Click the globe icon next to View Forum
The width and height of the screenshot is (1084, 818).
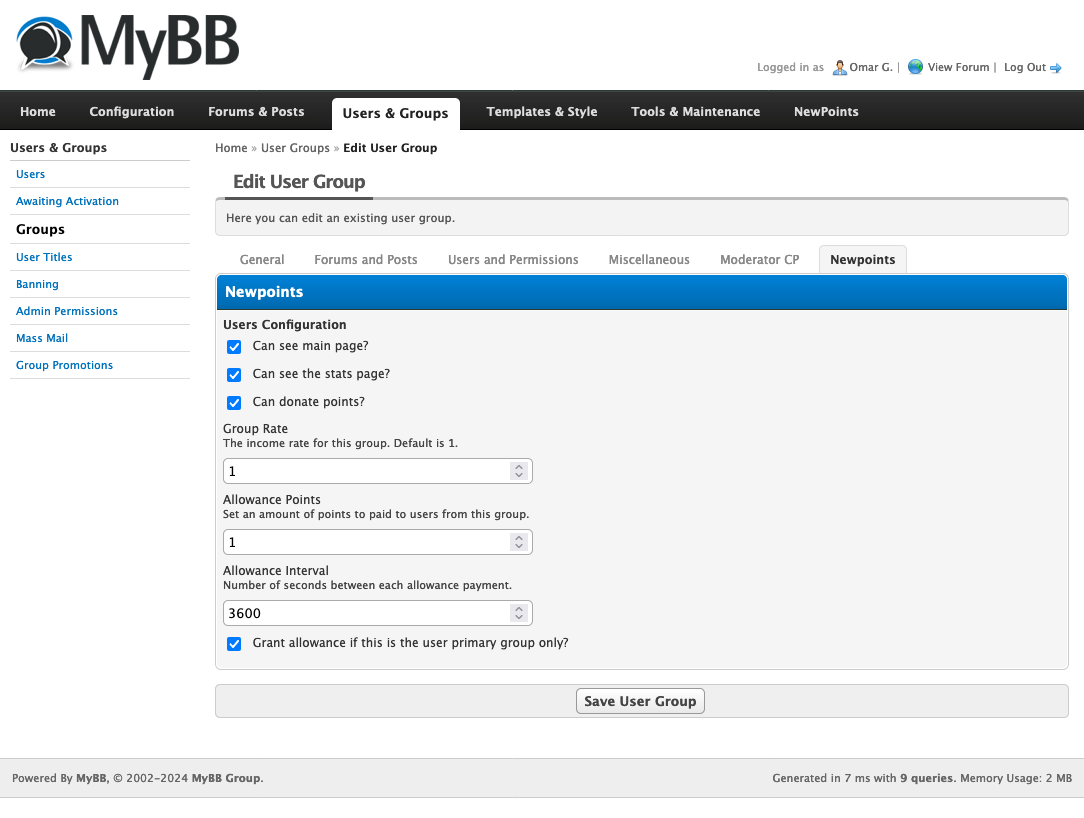tap(915, 67)
